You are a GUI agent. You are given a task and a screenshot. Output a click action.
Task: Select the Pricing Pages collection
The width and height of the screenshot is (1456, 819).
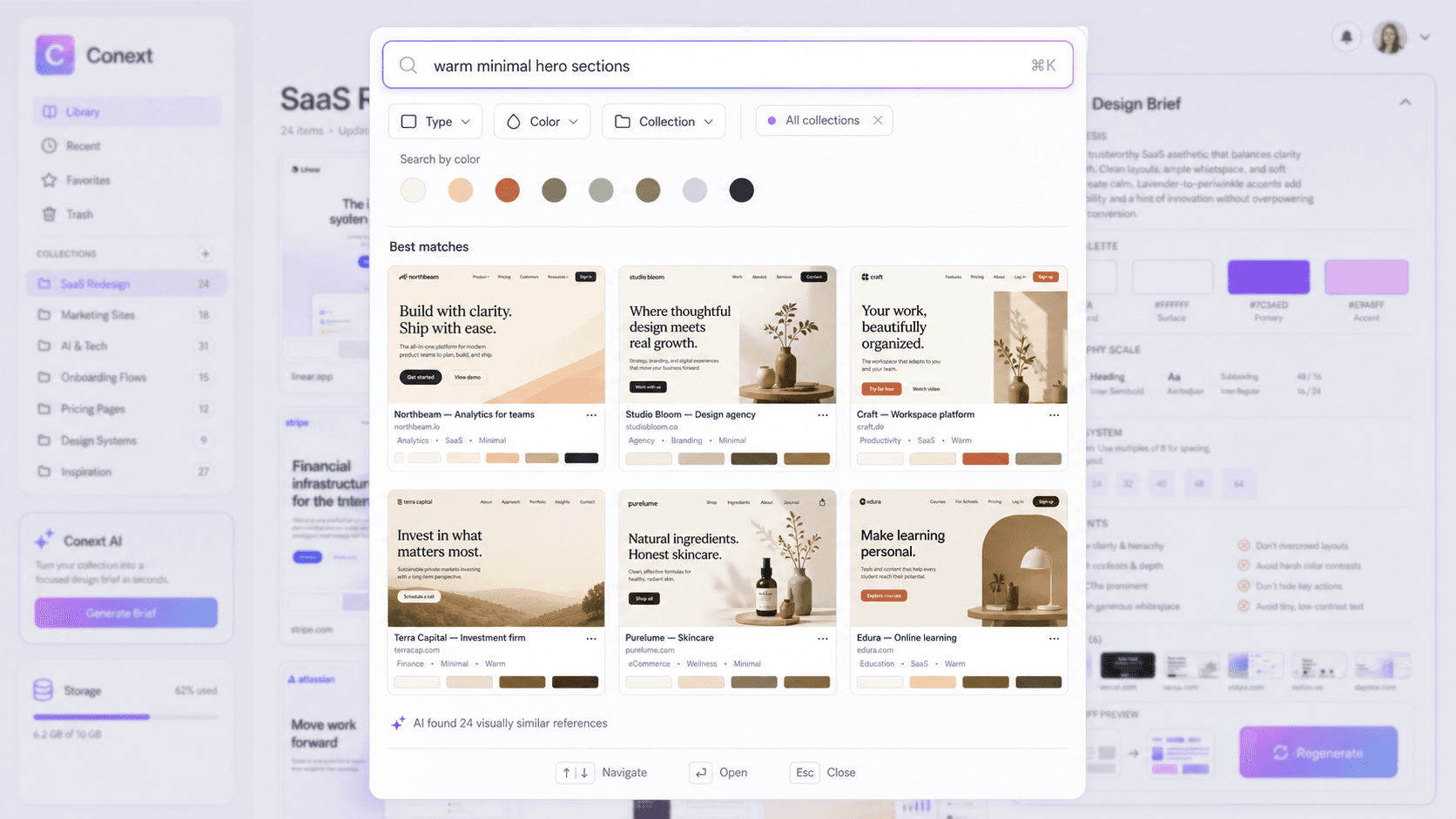pyautogui.click(x=126, y=408)
